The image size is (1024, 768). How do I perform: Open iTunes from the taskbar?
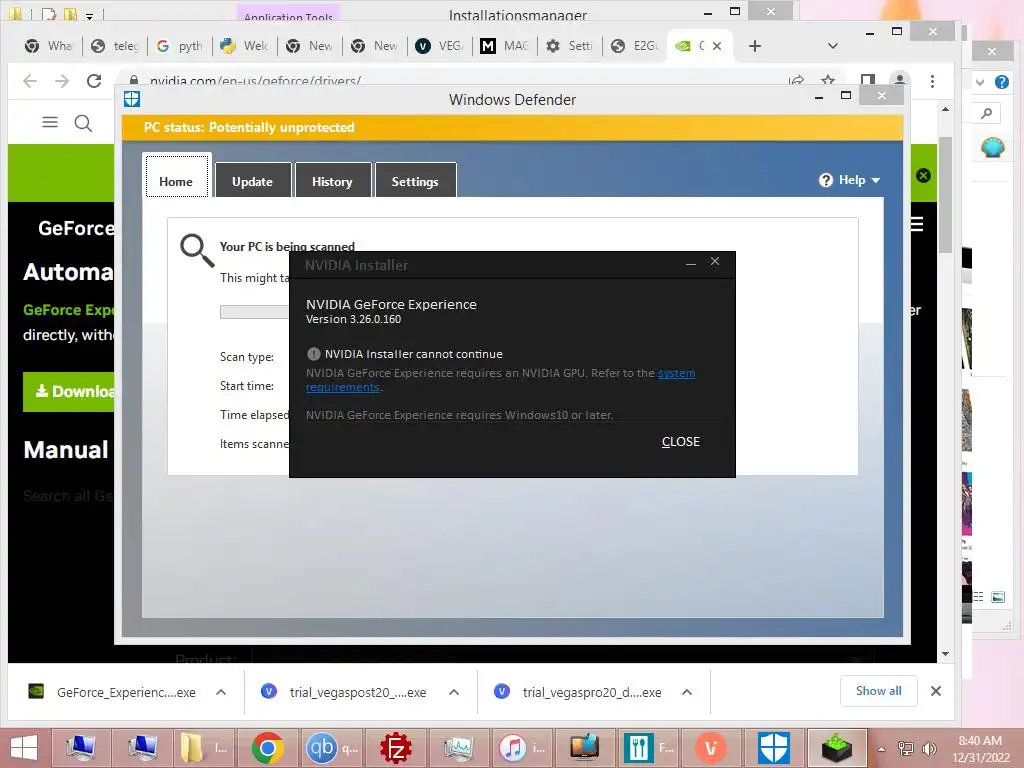(x=522, y=748)
